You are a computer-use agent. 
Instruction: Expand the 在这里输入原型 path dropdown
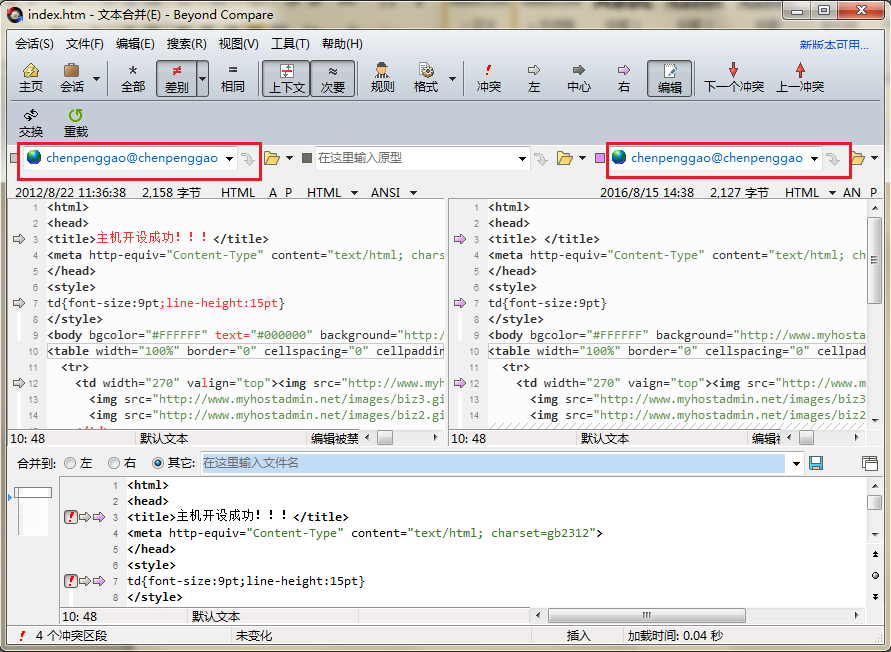click(521, 158)
